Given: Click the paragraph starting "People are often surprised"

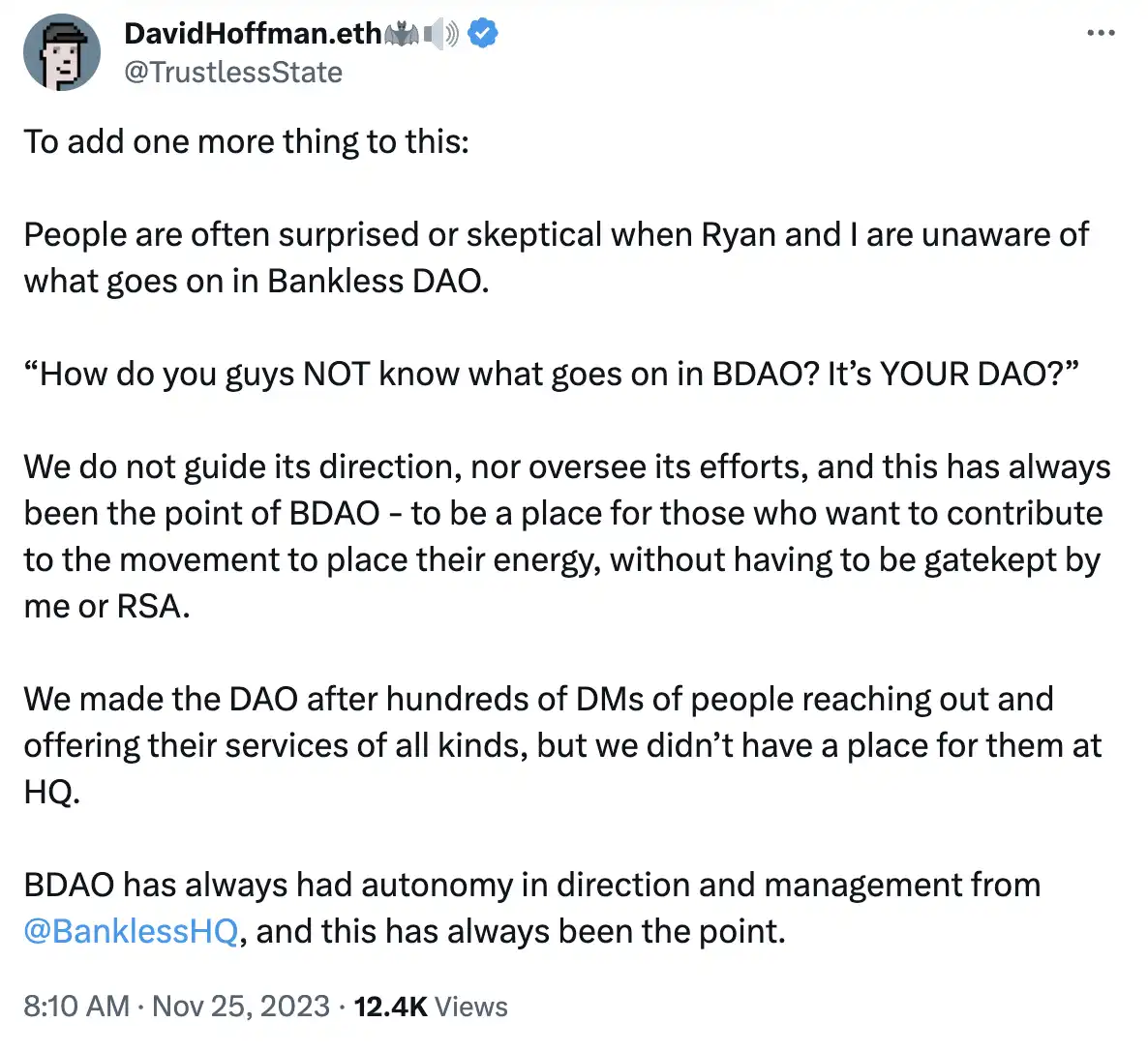Looking at the screenshot, I should 556,235.
